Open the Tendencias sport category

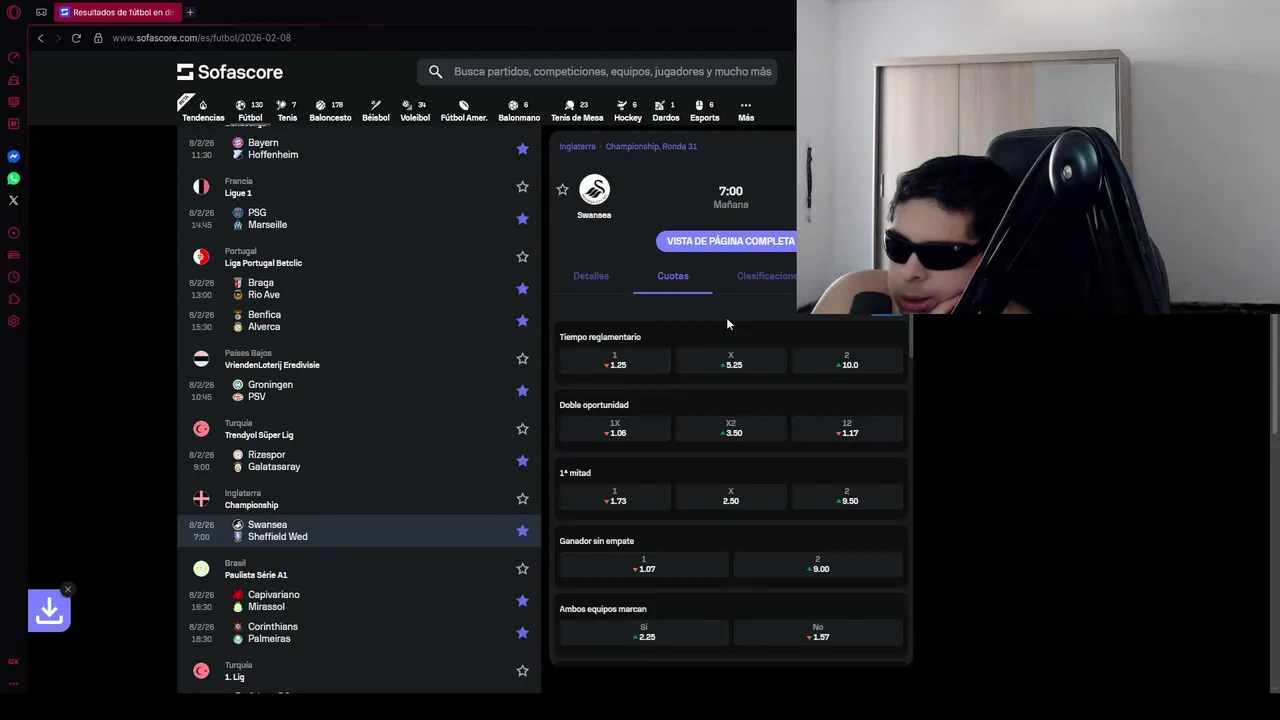click(203, 110)
